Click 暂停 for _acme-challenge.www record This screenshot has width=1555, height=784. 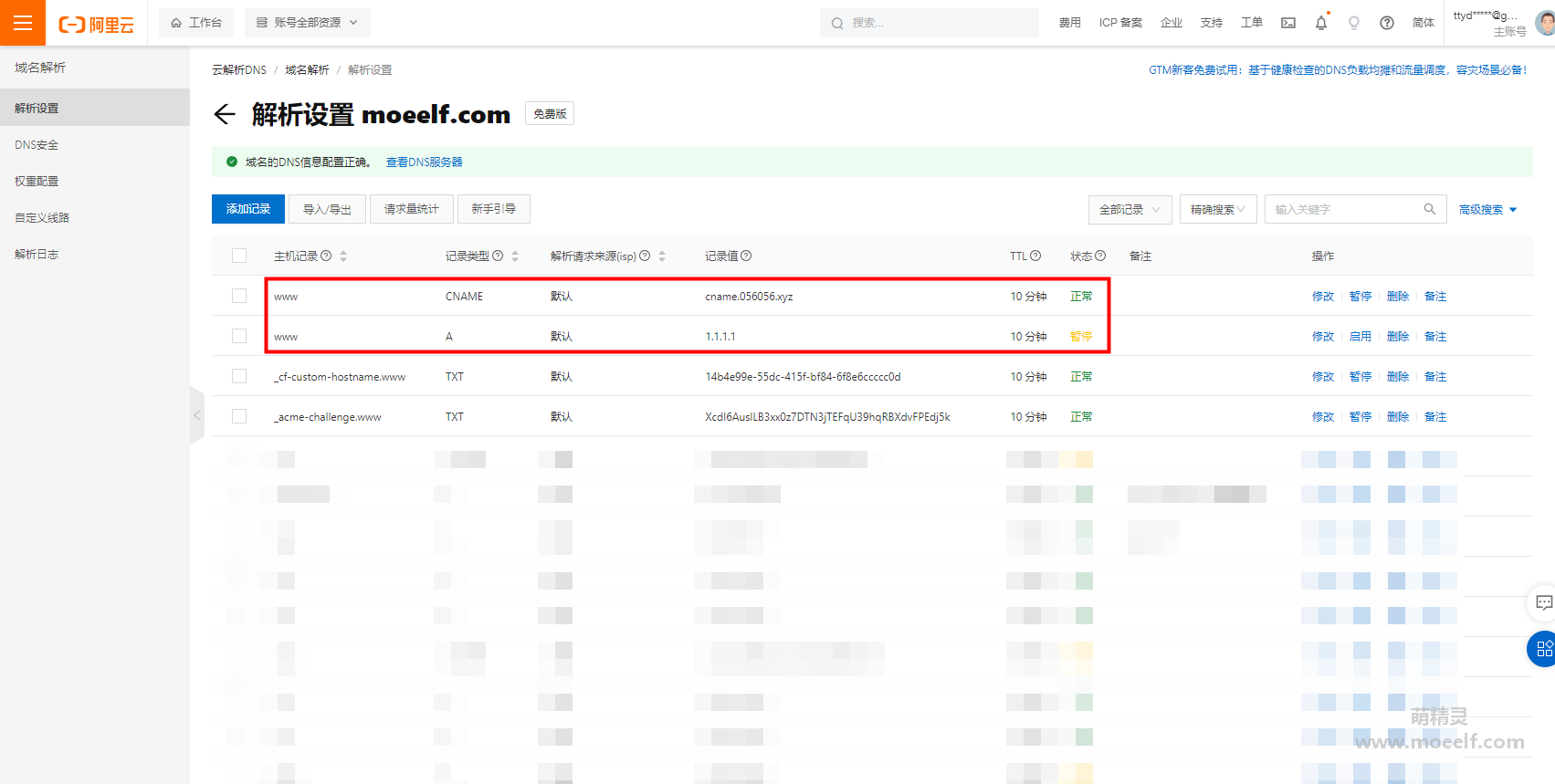(1361, 416)
